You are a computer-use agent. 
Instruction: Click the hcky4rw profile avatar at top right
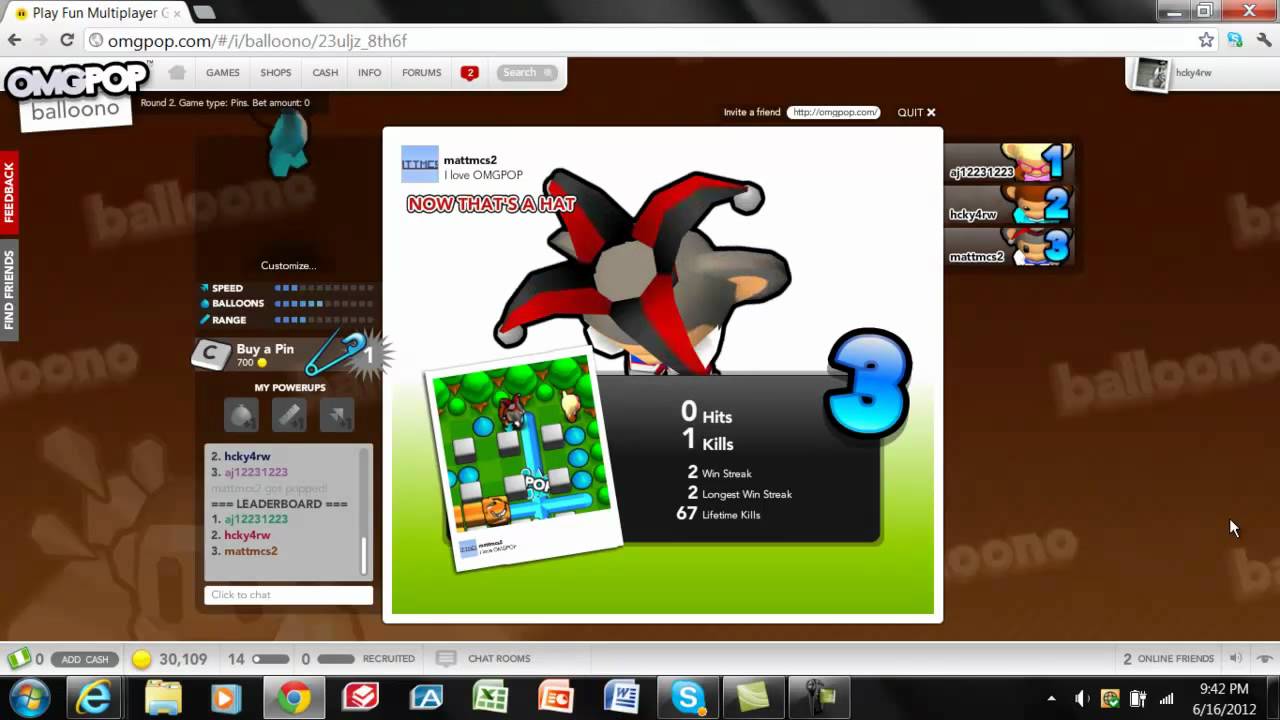[x=1151, y=74]
